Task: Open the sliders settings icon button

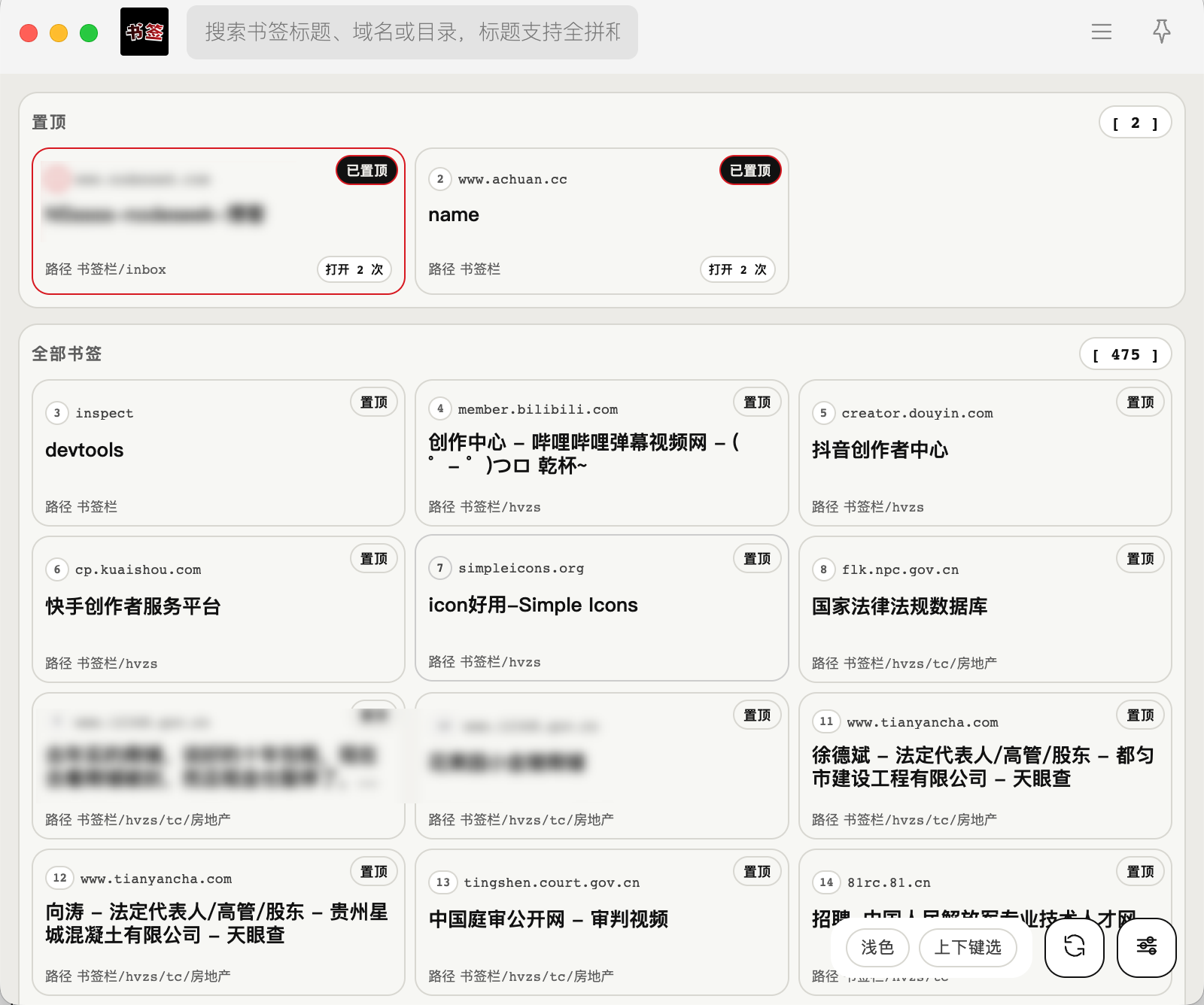Action: [x=1147, y=947]
